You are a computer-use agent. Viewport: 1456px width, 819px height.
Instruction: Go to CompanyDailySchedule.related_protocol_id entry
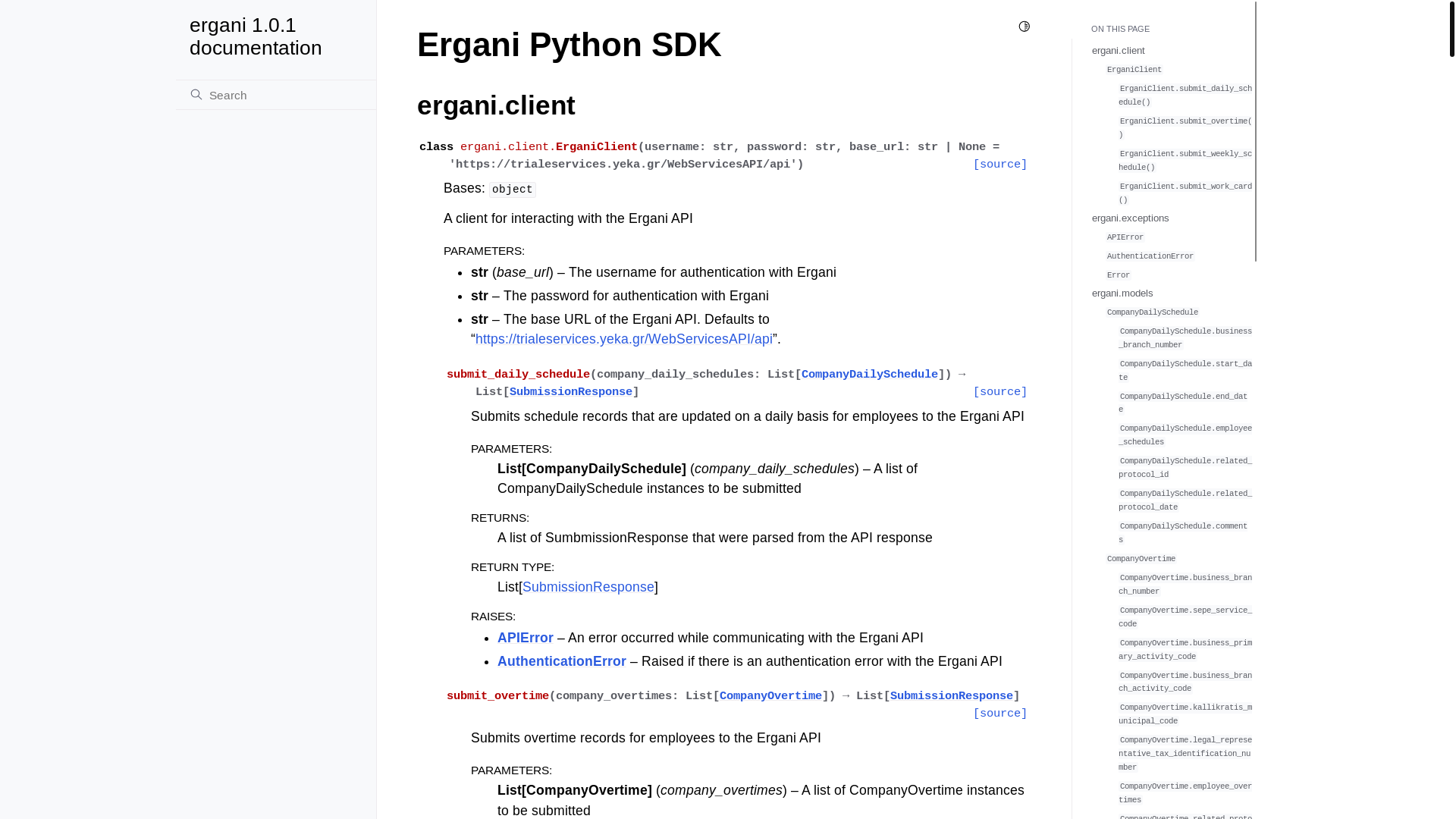[x=1185, y=468]
